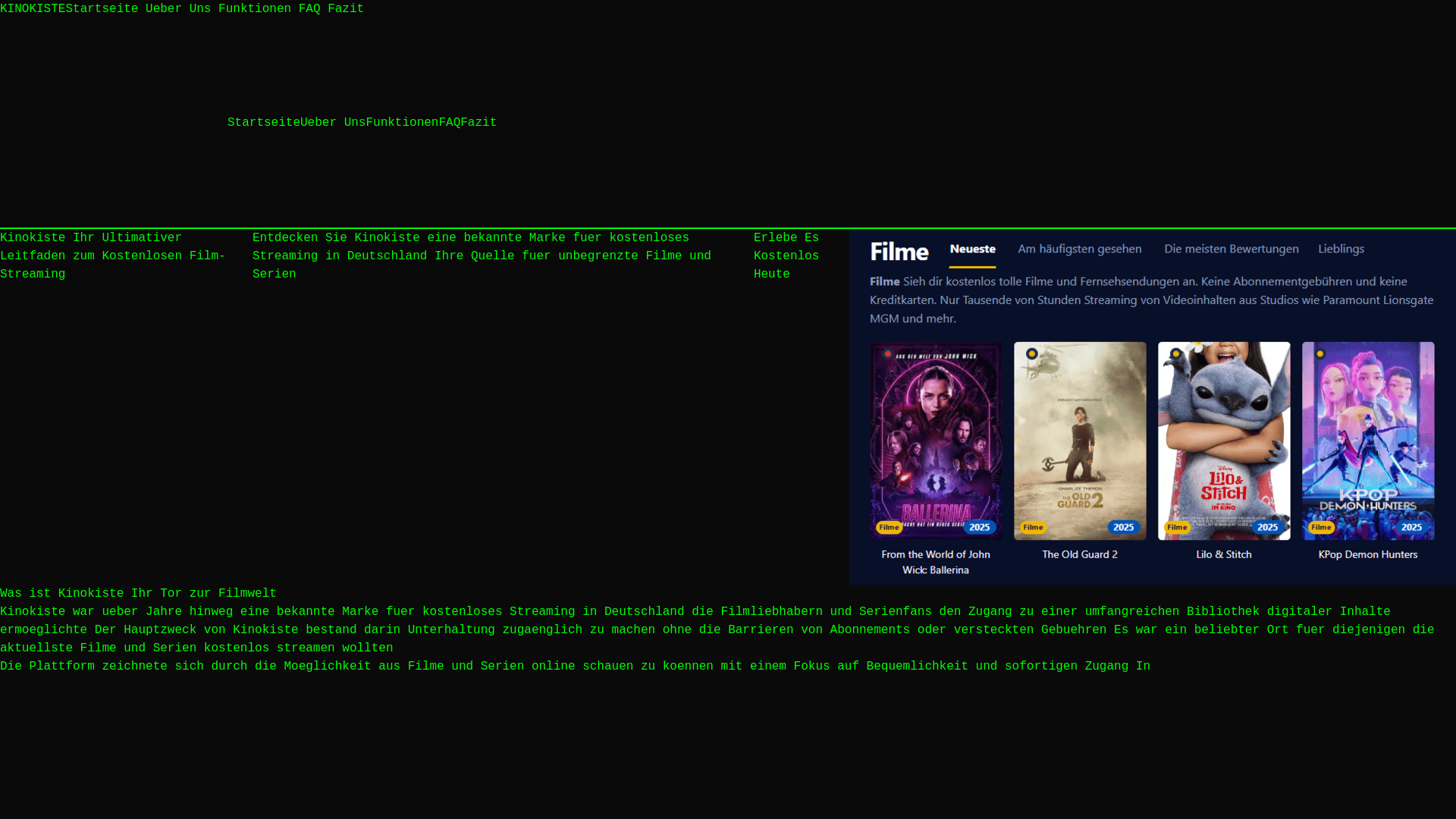Click the 'Erlebe Es Kostenlos Heute' call-to-action

pos(786,256)
